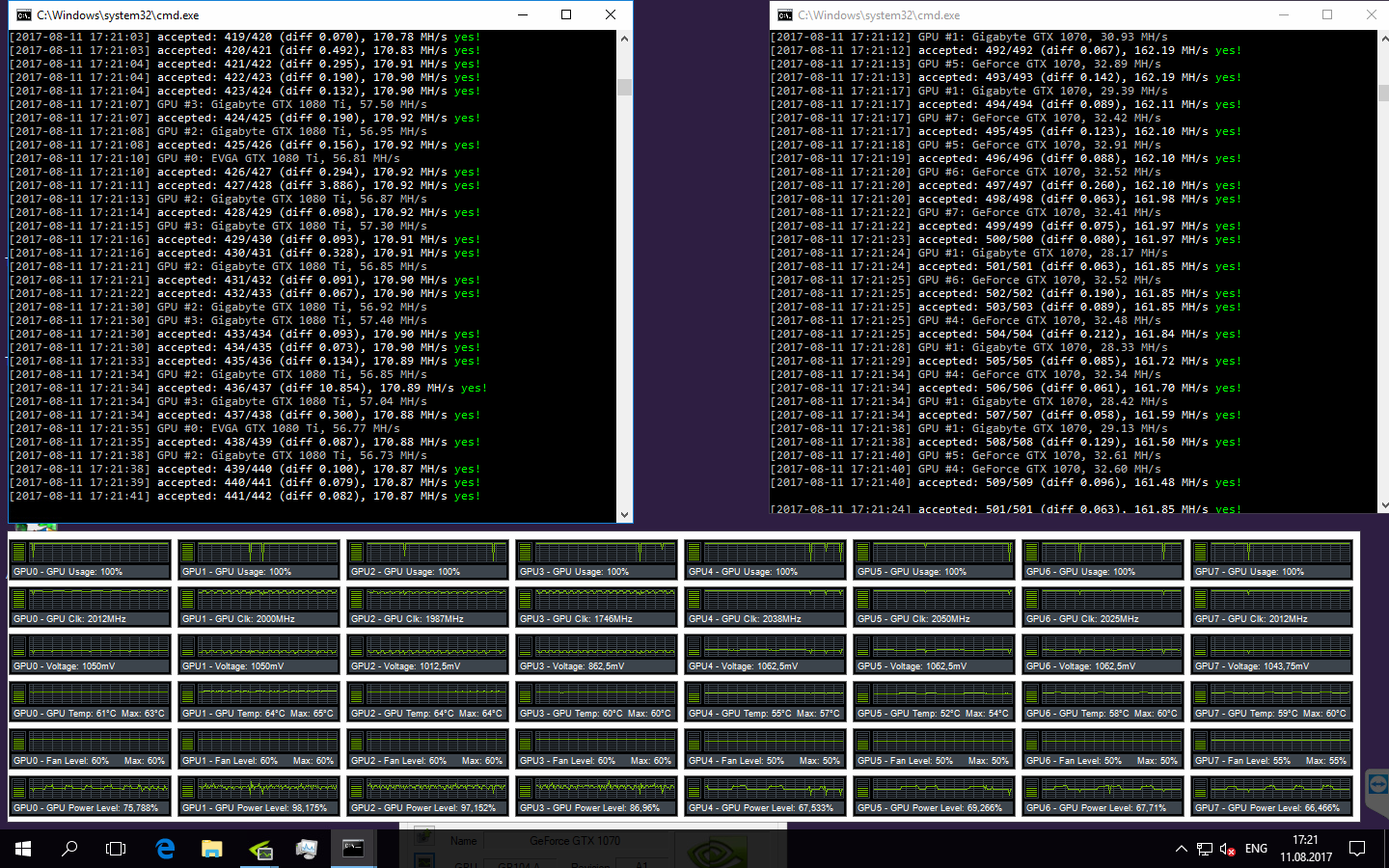Open File Explorer from the taskbar

pos(212,849)
